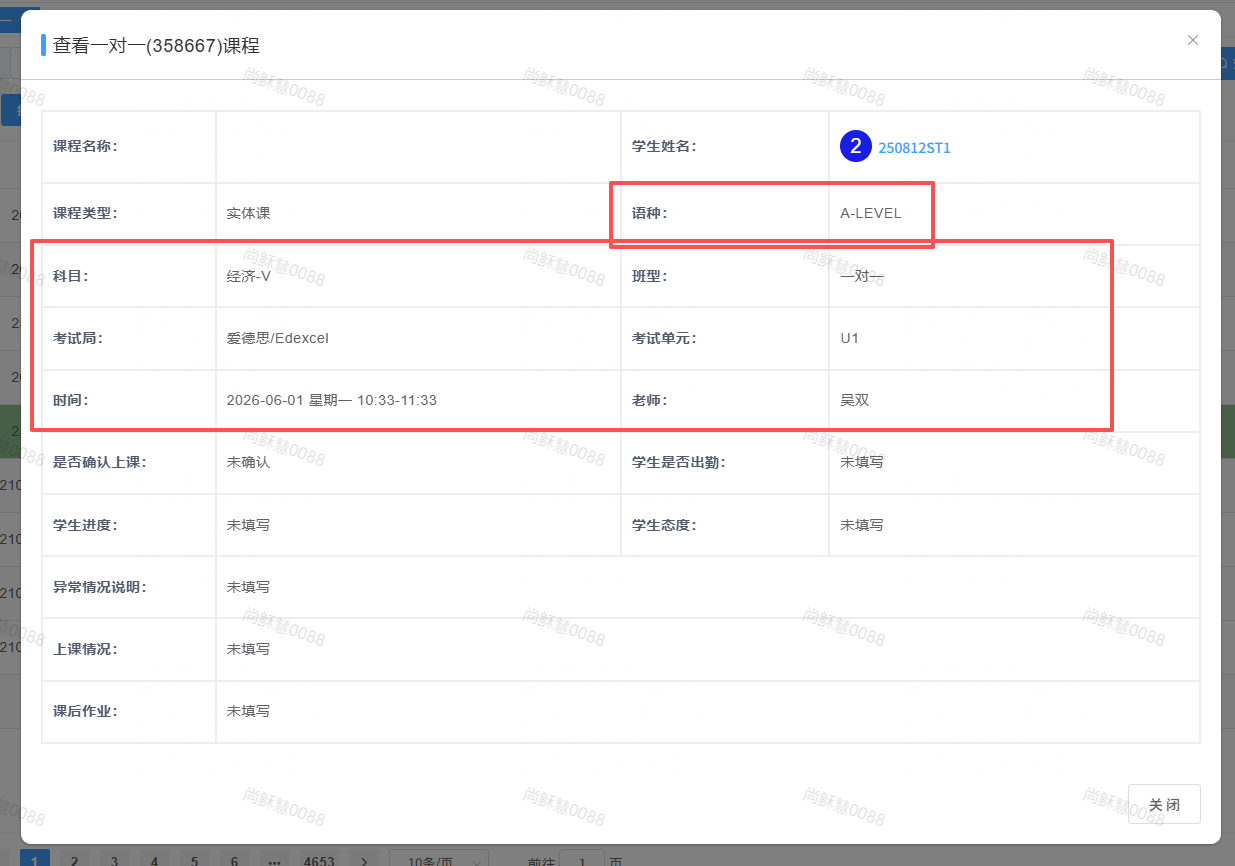Screen dimensions: 1235x866
Task: Click the 关闭 button
Action: coord(1164,804)
